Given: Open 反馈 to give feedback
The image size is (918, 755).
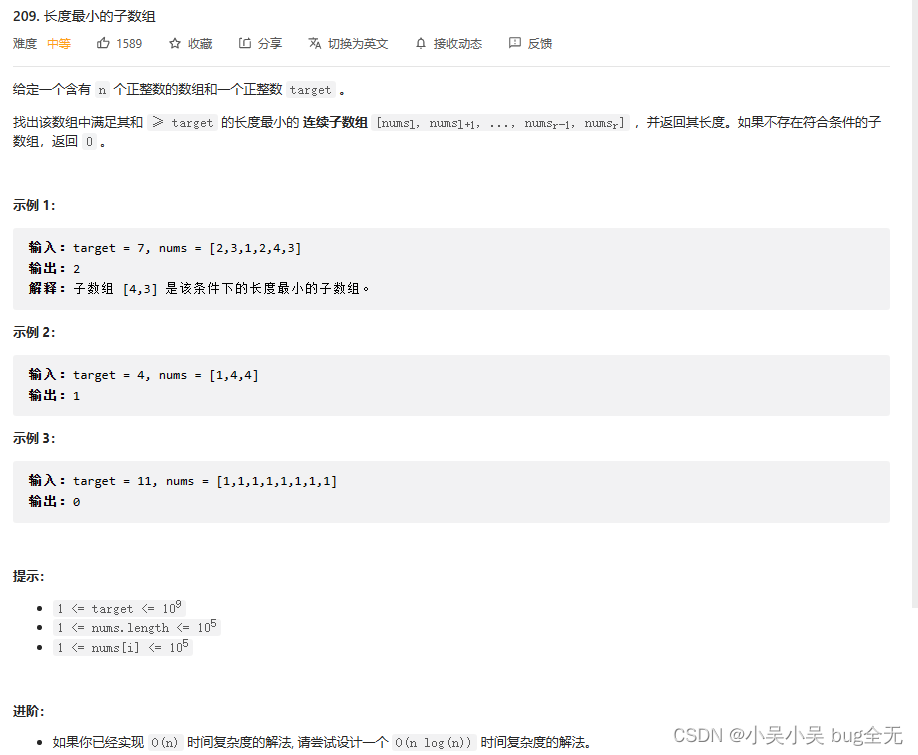Looking at the screenshot, I should (537, 43).
